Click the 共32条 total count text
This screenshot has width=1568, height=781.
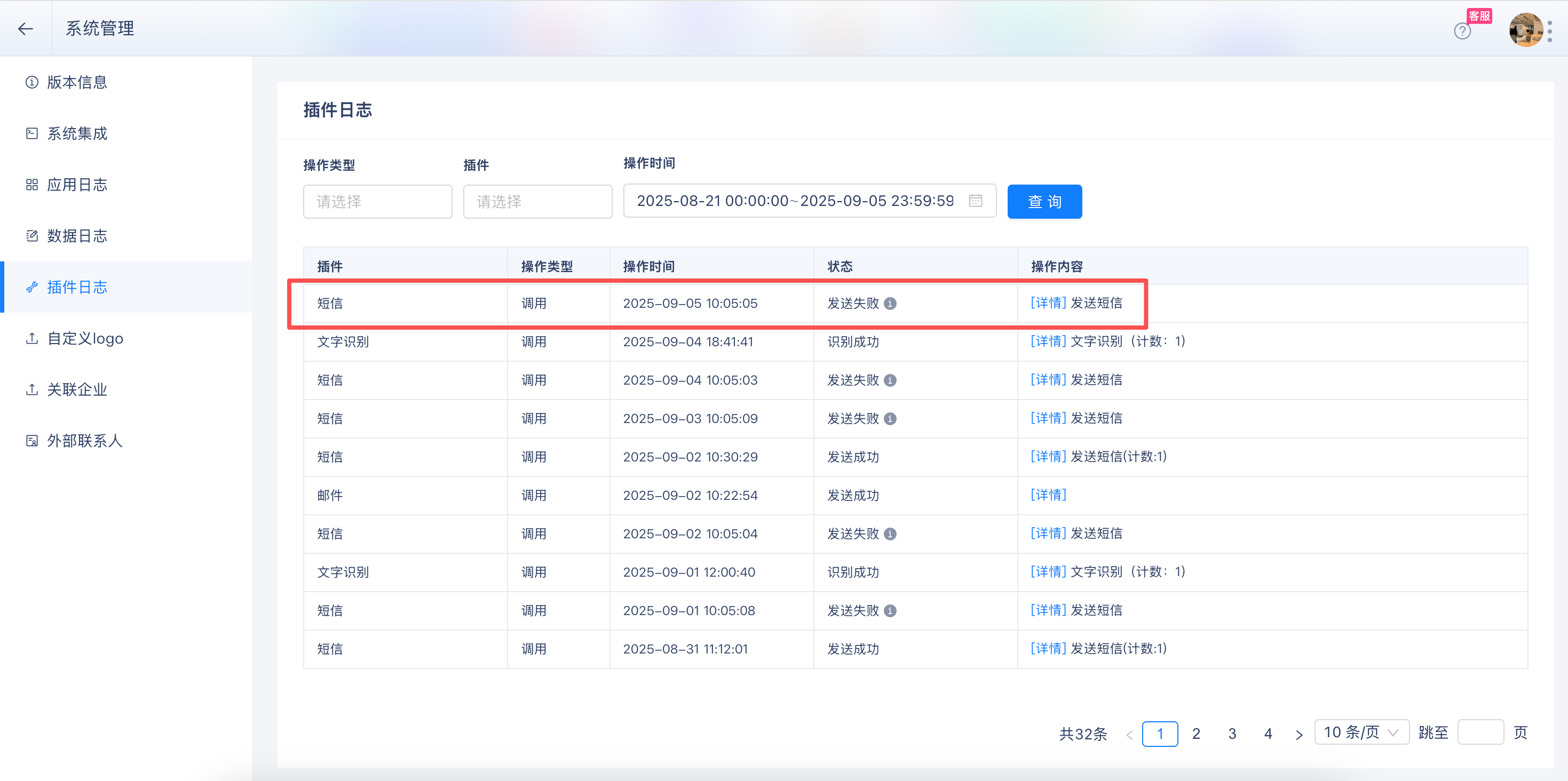click(x=1083, y=734)
